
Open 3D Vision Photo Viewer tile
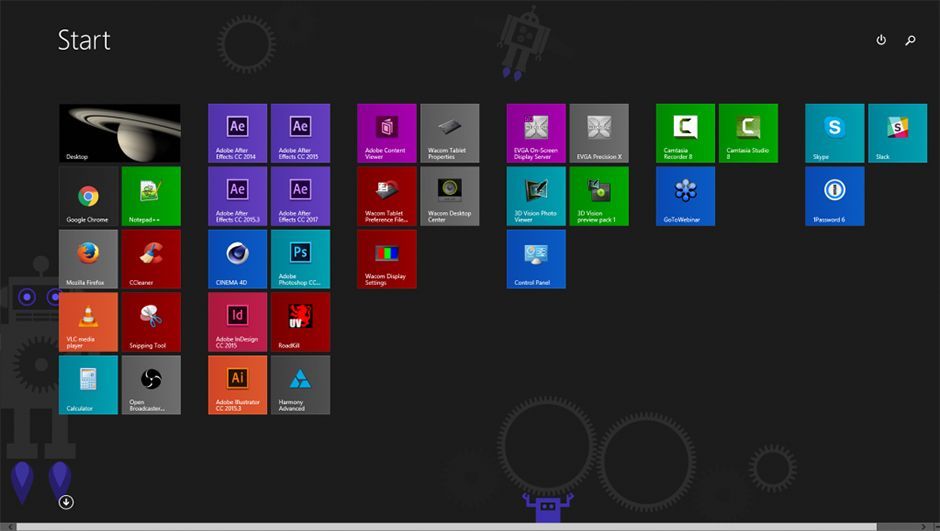(x=536, y=196)
